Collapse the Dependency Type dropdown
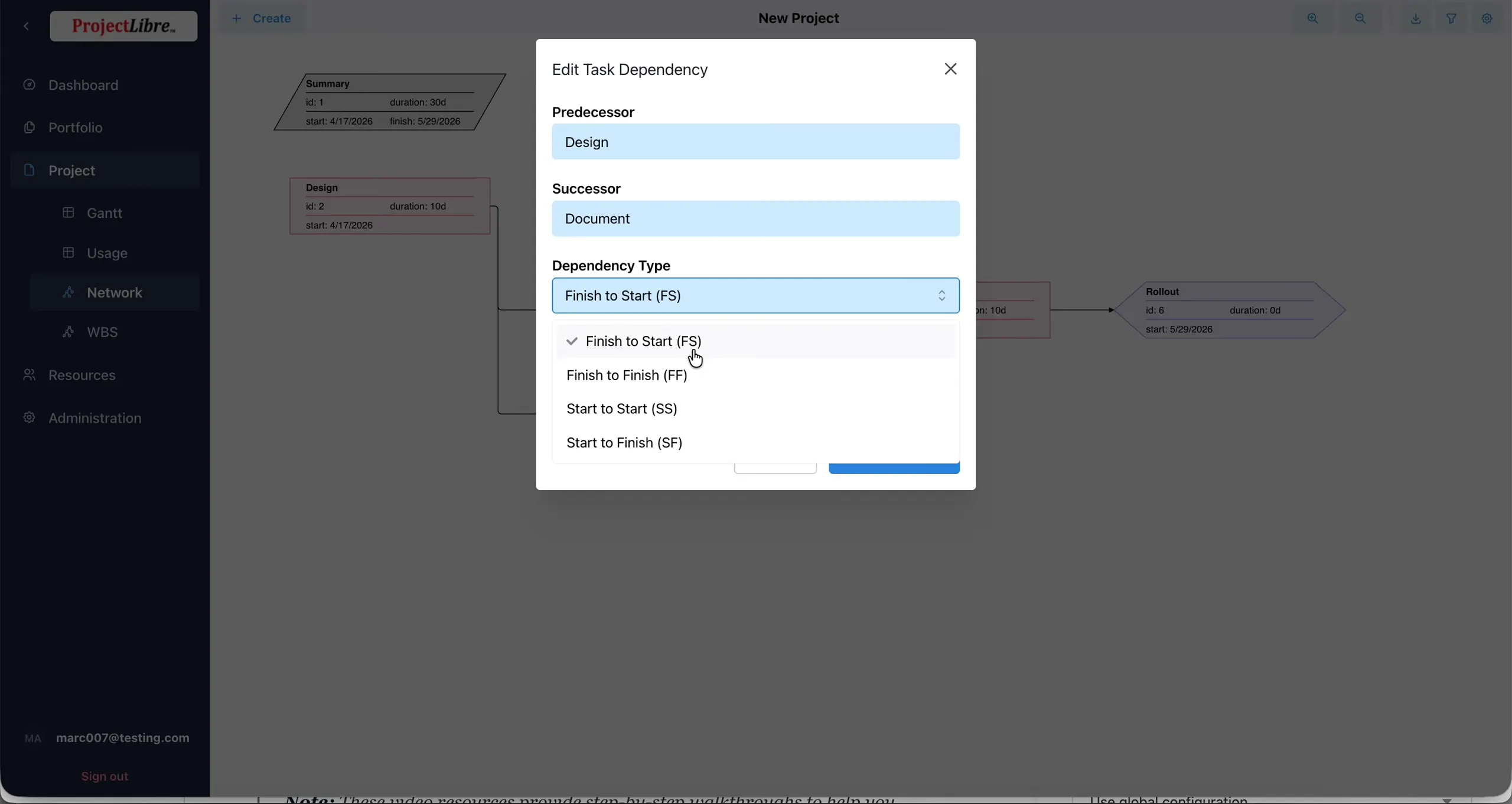1512x804 pixels. point(755,296)
